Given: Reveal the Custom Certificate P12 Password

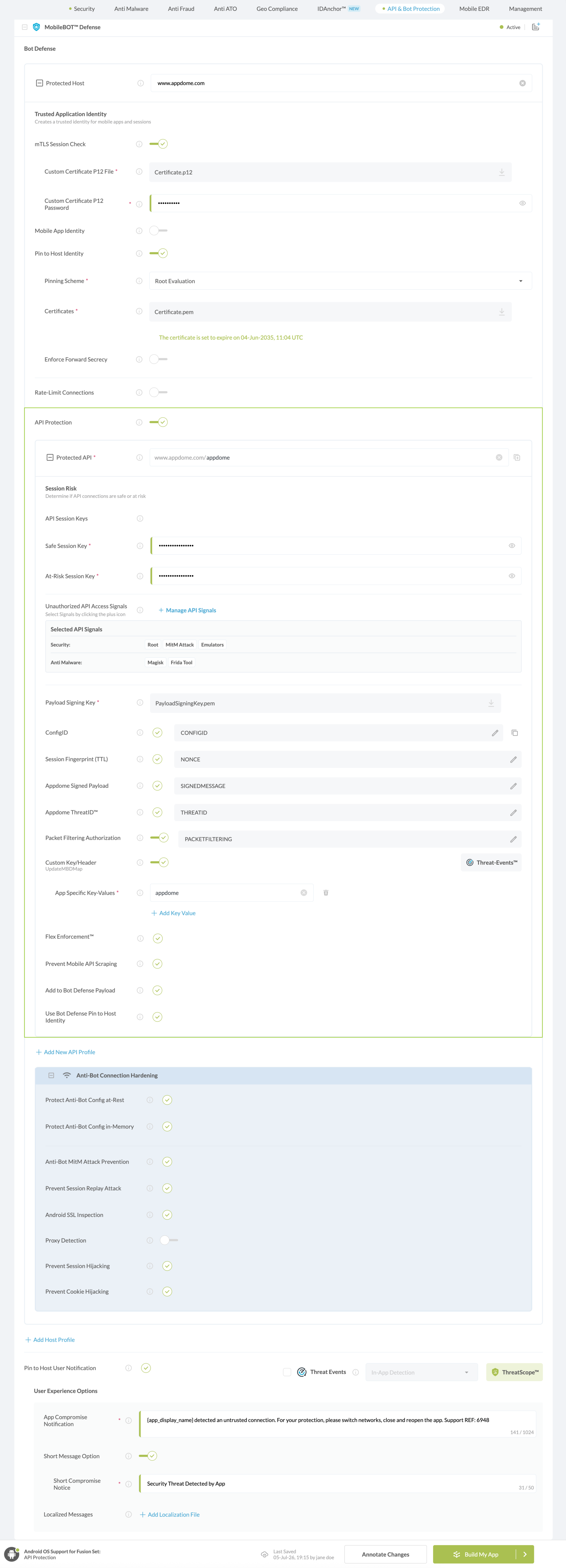Looking at the screenshot, I should click(522, 203).
